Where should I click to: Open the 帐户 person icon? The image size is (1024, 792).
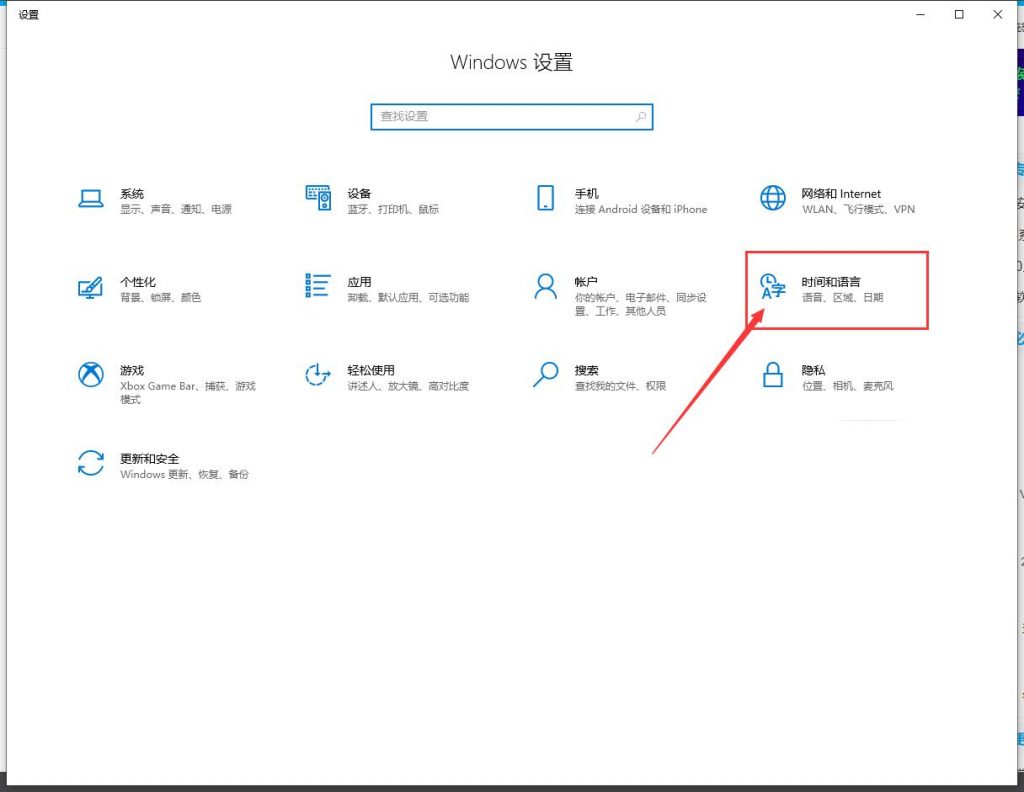pyautogui.click(x=545, y=287)
